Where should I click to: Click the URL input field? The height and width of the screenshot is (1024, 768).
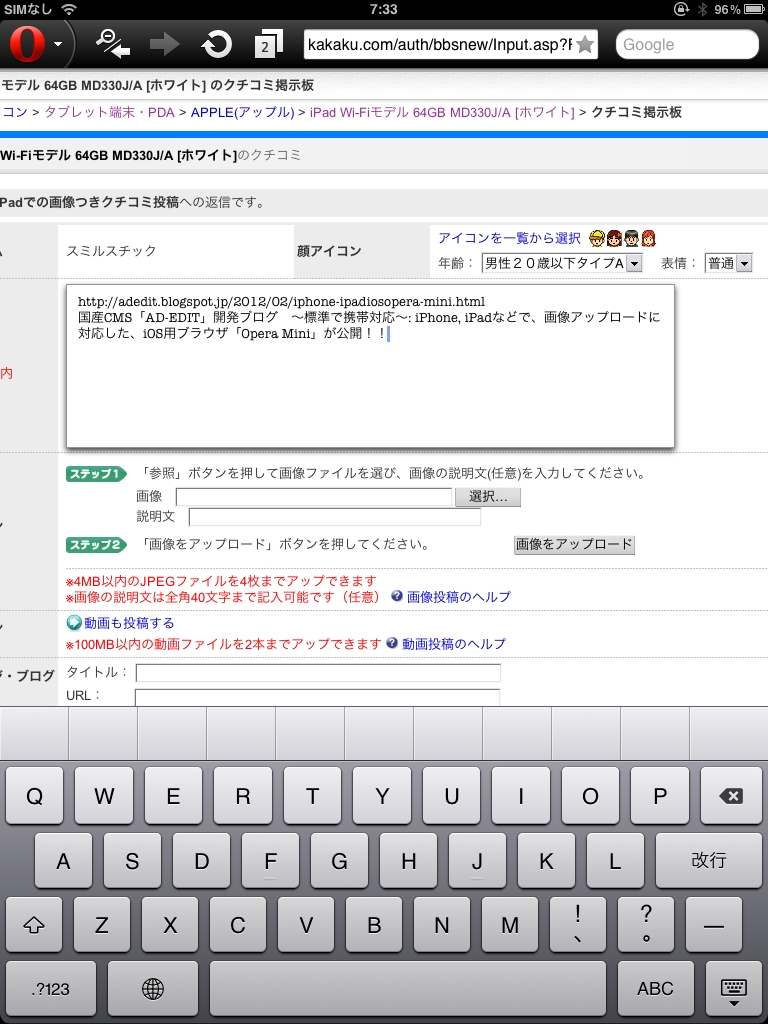pos(317,697)
